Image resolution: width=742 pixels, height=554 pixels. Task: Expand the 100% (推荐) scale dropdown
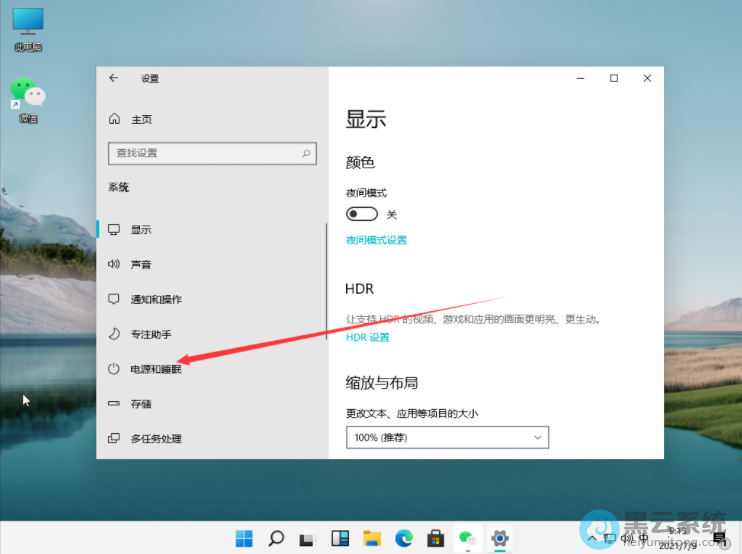(447, 438)
